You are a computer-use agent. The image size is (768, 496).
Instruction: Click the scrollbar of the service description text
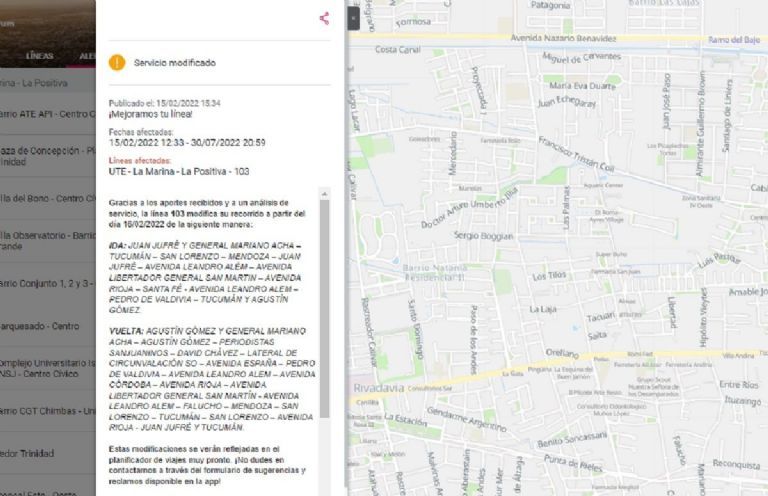[323, 320]
